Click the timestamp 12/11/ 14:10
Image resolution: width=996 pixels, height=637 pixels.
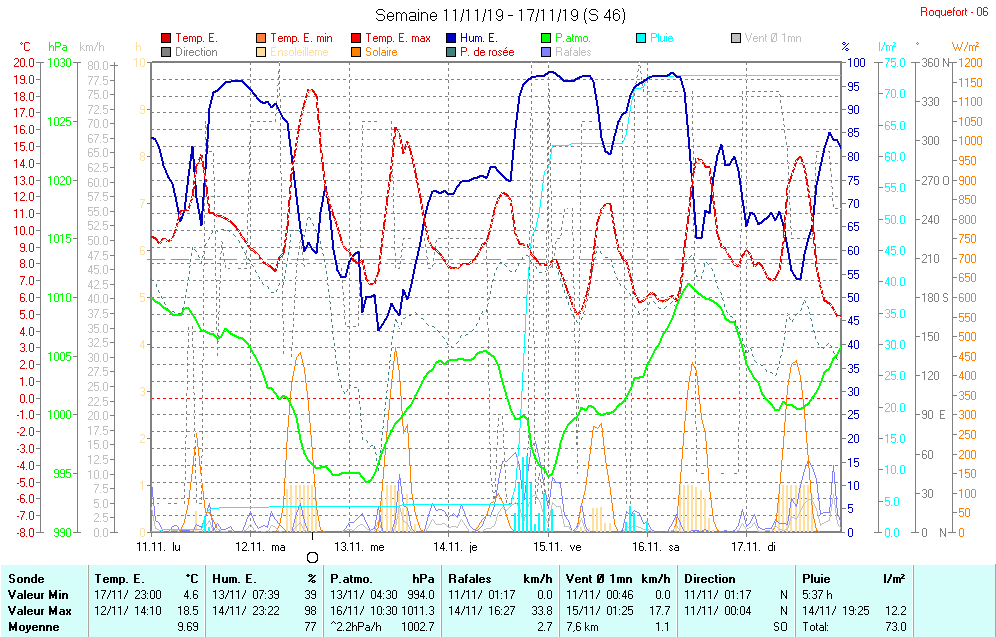coord(128,611)
